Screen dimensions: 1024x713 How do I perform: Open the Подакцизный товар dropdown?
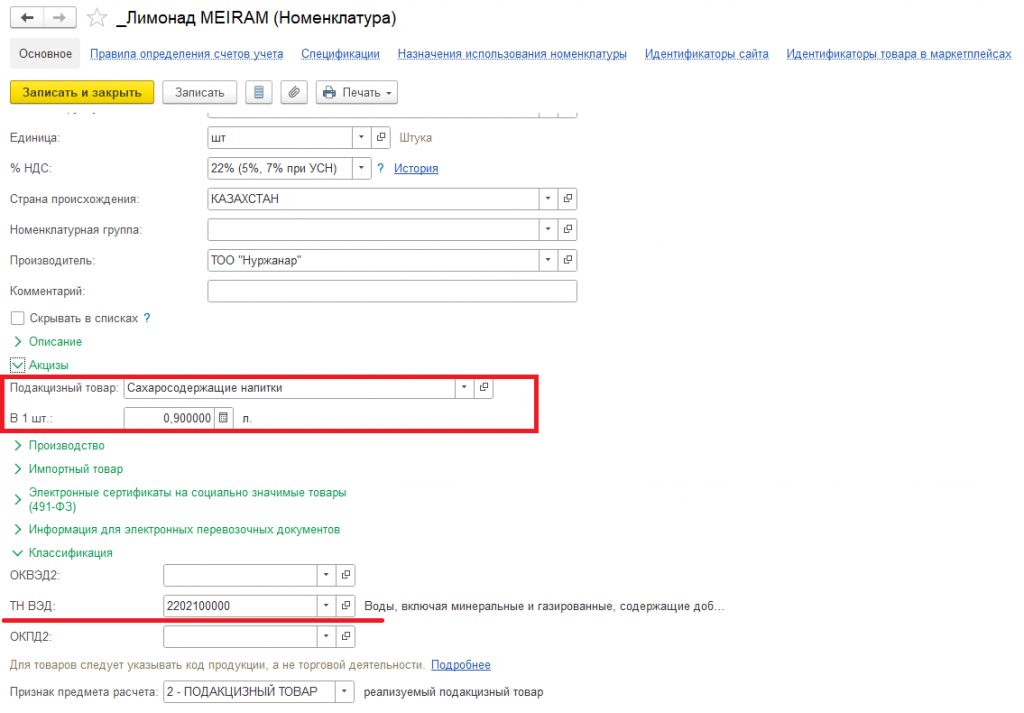tap(464, 387)
